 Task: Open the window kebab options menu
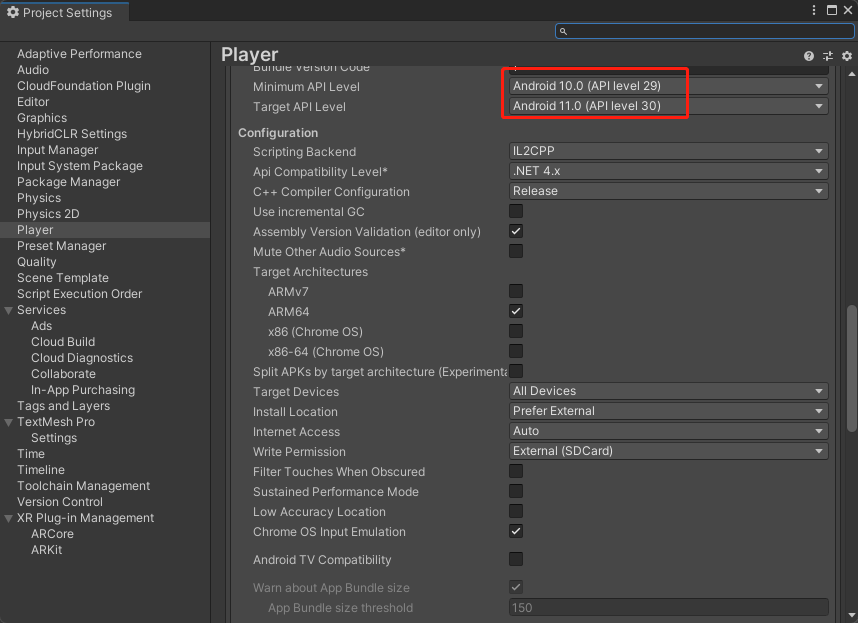point(814,10)
